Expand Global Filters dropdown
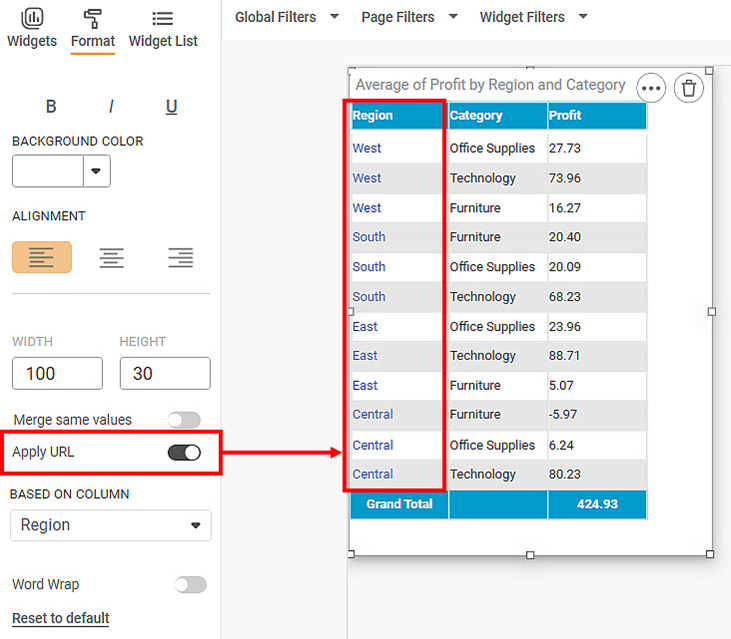This screenshot has height=639, width=731. pos(287,17)
